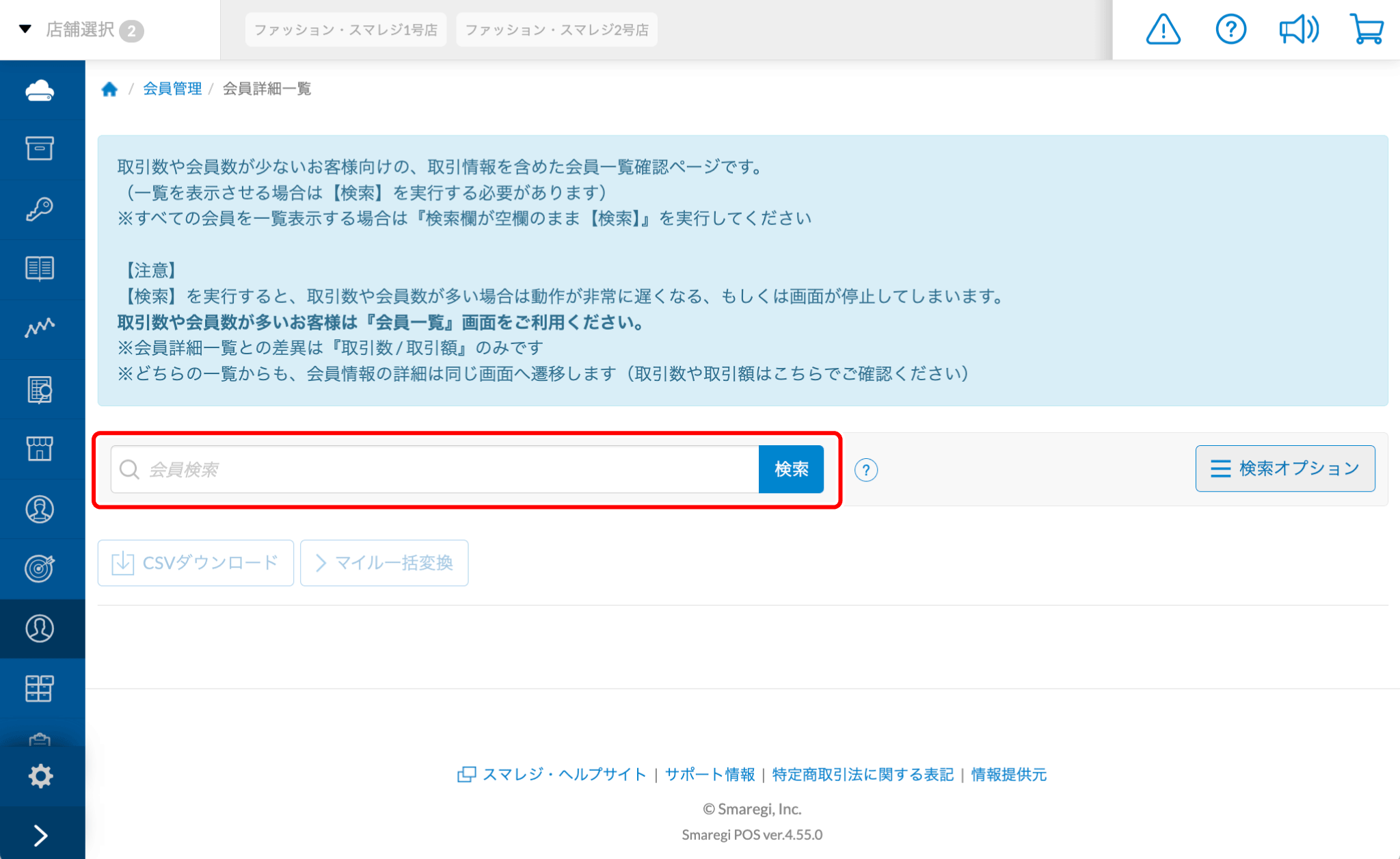Click the CSVダウンロード button
This screenshot has width=1400, height=859.
point(196,563)
